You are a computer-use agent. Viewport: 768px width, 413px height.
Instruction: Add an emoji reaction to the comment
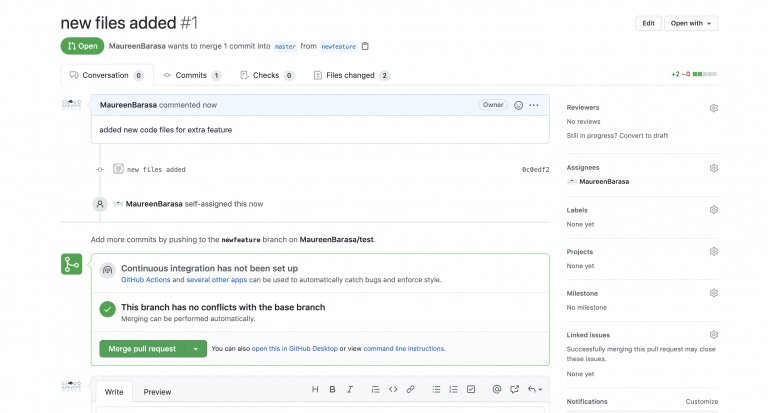tap(518, 105)
